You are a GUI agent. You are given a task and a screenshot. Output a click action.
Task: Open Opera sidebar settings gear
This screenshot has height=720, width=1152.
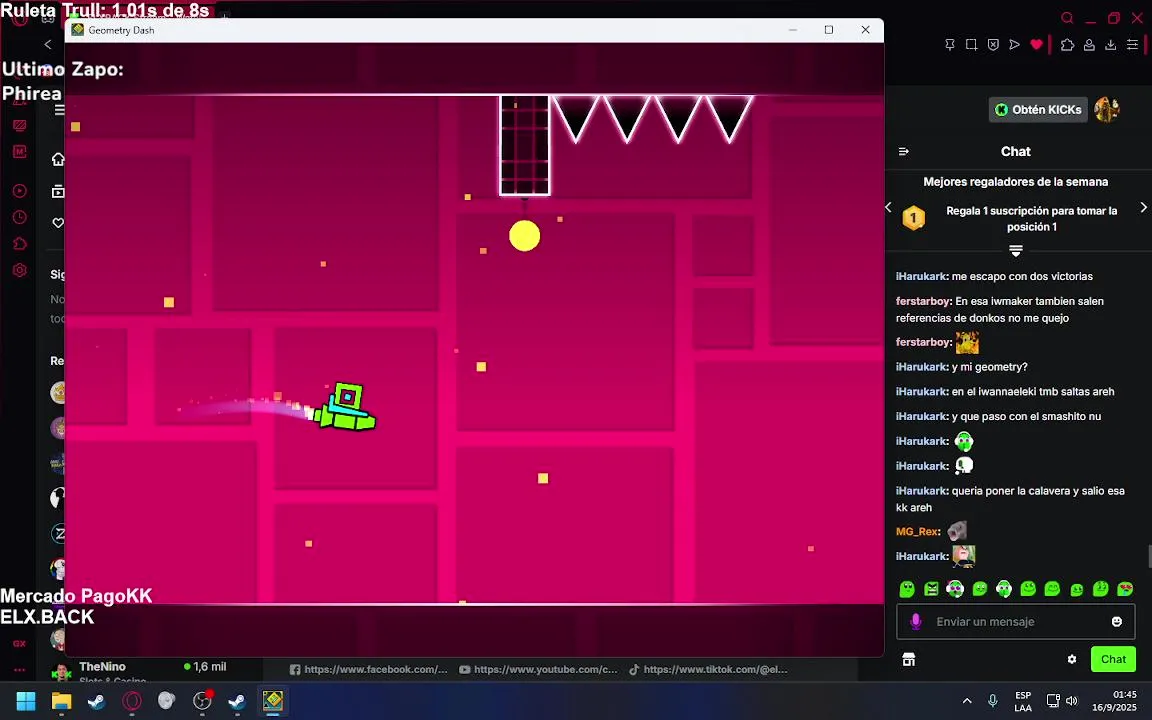(x=20, y=270)
